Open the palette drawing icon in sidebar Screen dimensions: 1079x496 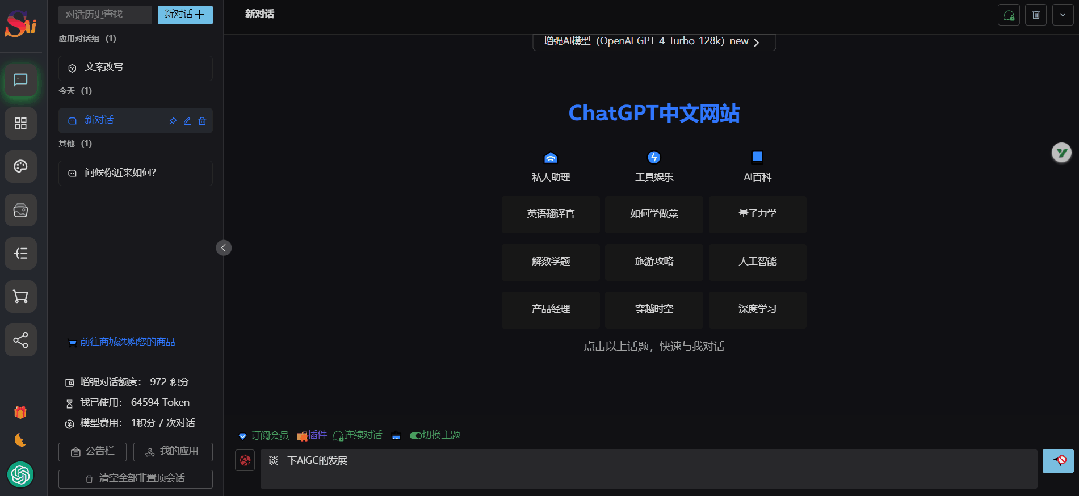[x=21, y=166]
